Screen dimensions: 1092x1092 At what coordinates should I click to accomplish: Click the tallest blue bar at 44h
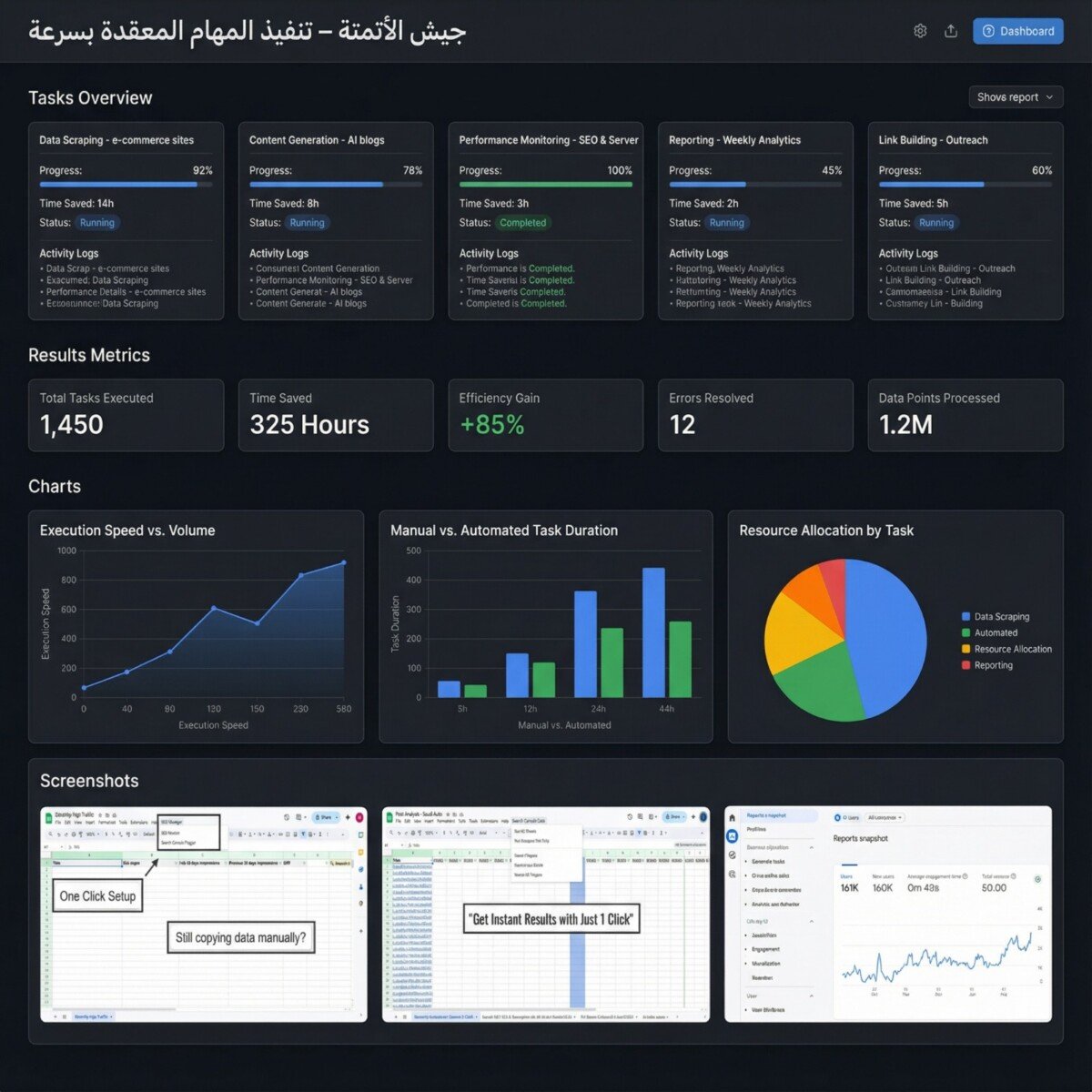click(x=653, y=632)
